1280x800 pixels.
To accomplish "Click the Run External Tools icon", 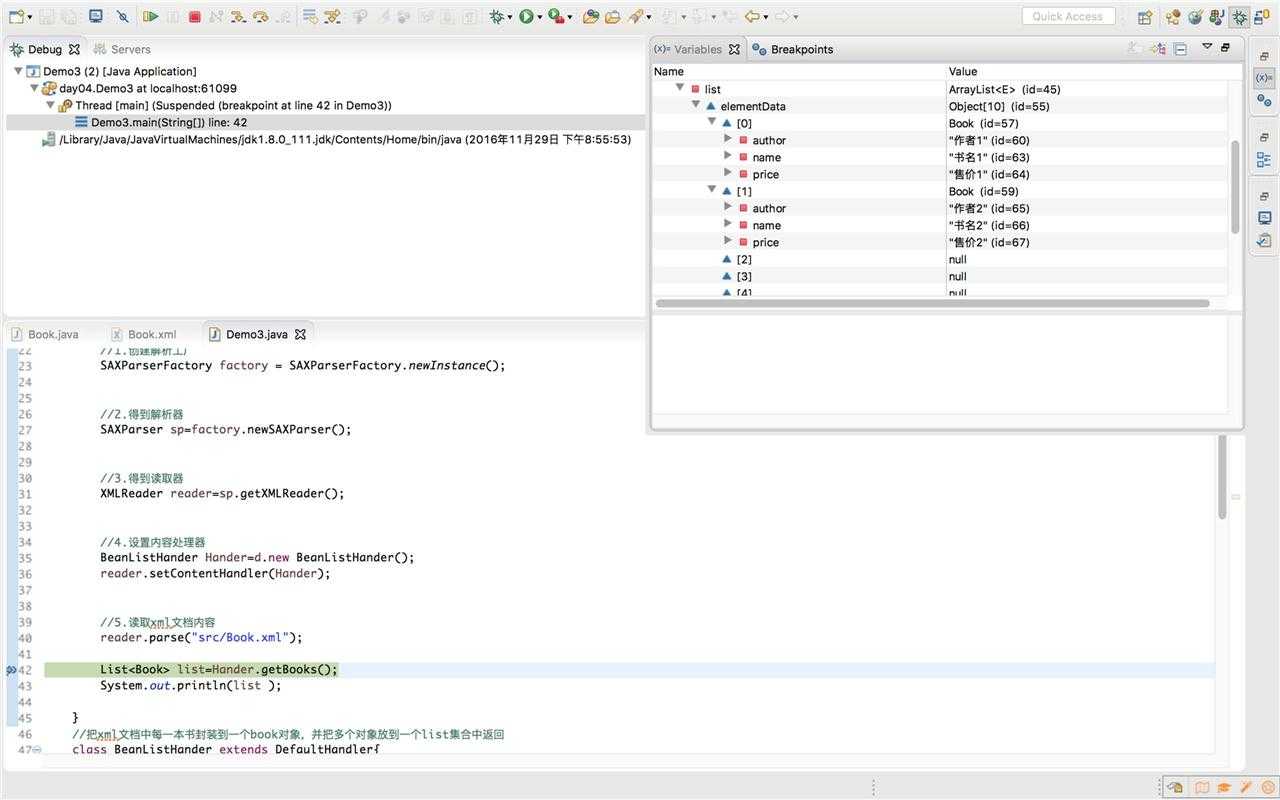I will 556,17.
